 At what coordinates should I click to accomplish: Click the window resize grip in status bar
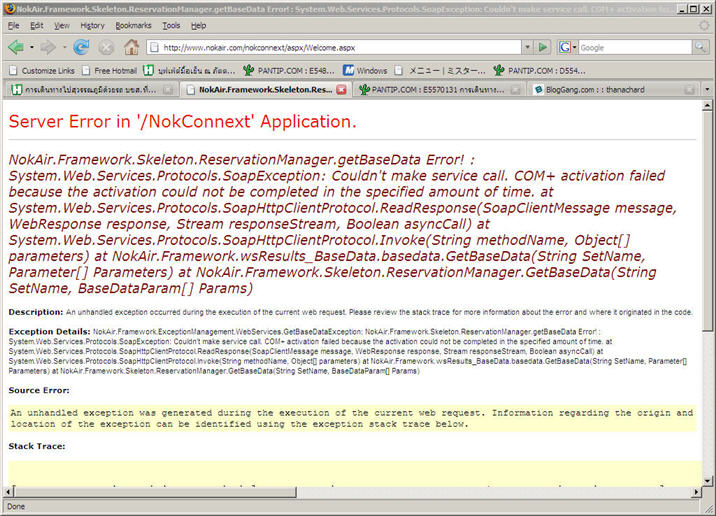tap(708, 508)
